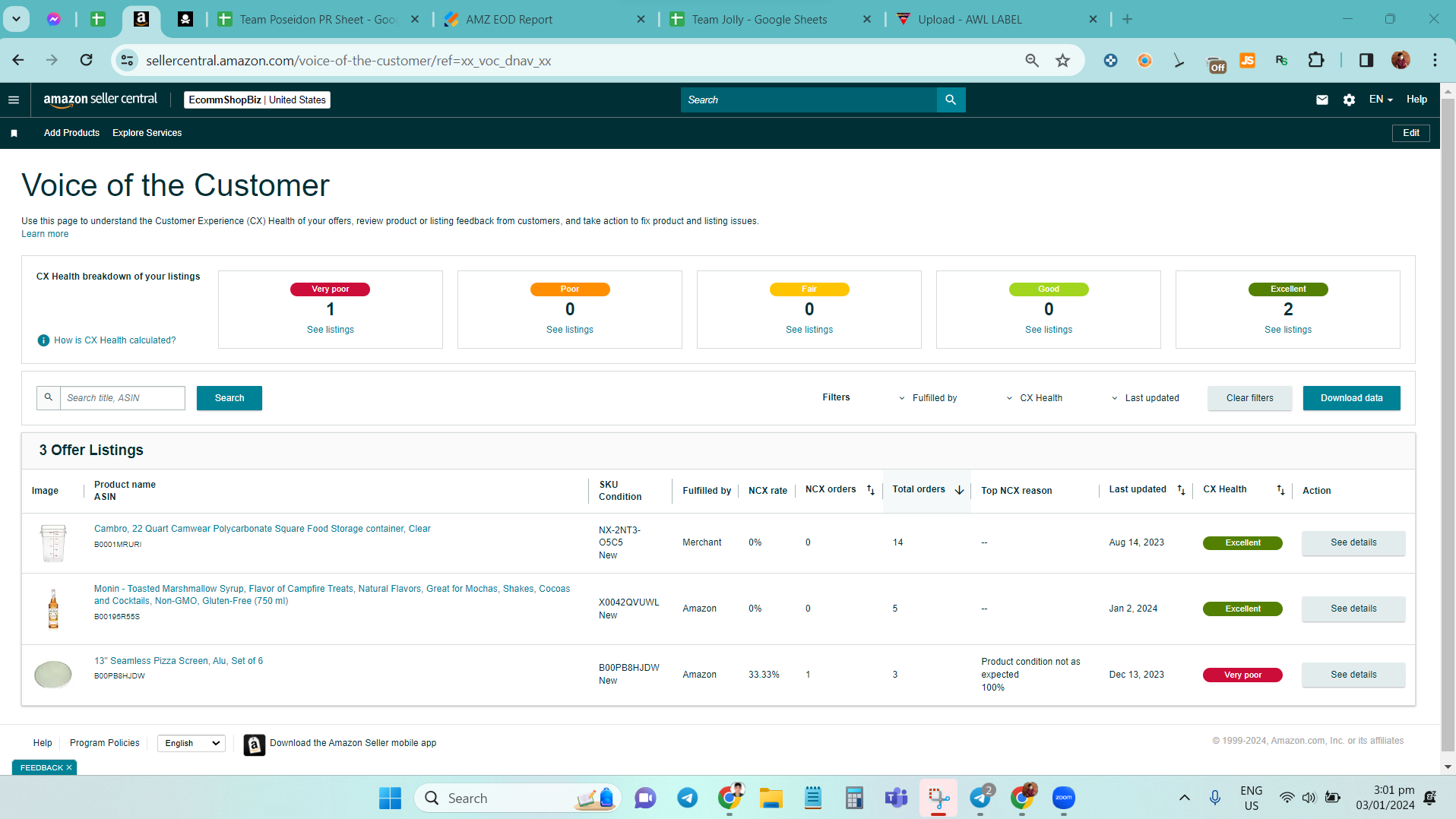Expand the CX Health filter
Image resolution: width=1456 pixels, height=819 pixels.
coord(1033,398)
